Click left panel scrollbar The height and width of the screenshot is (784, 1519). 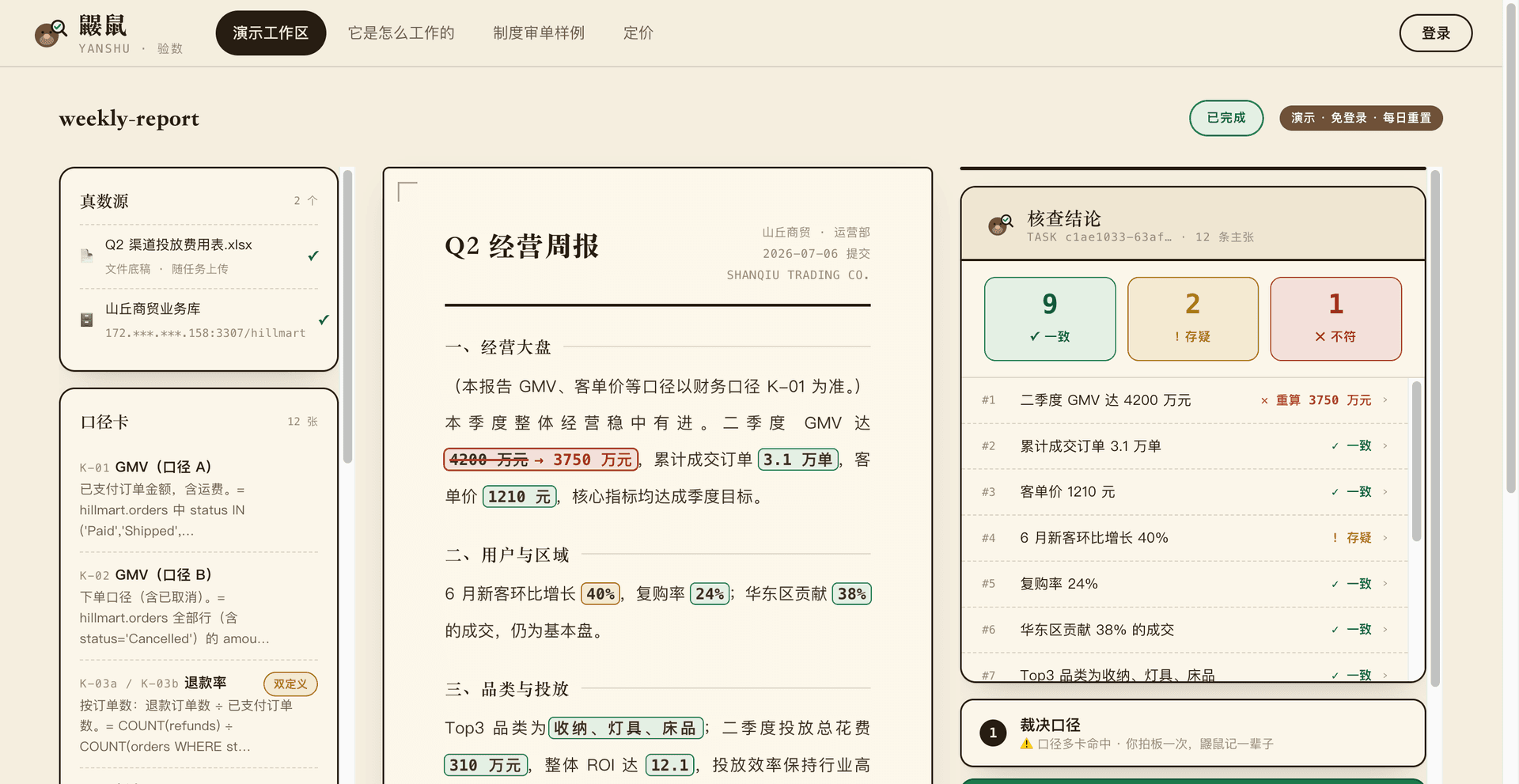click(347, 316)
